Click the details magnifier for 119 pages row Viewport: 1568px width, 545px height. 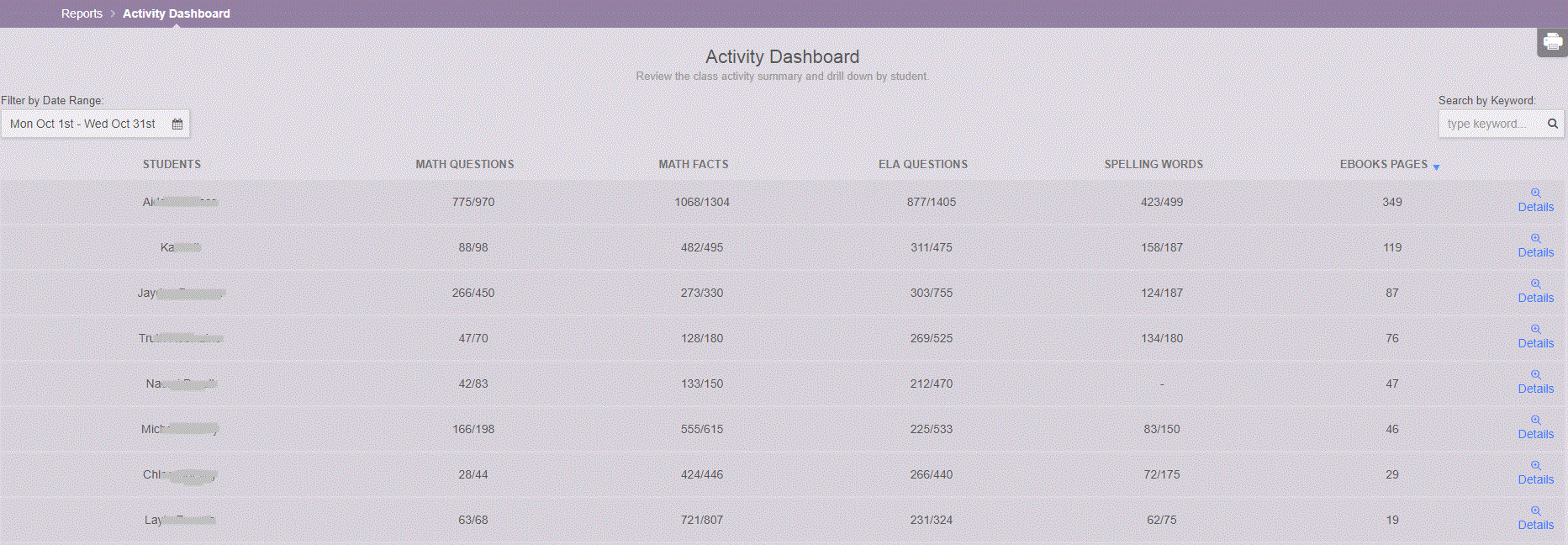click(x=1535, y=239)
